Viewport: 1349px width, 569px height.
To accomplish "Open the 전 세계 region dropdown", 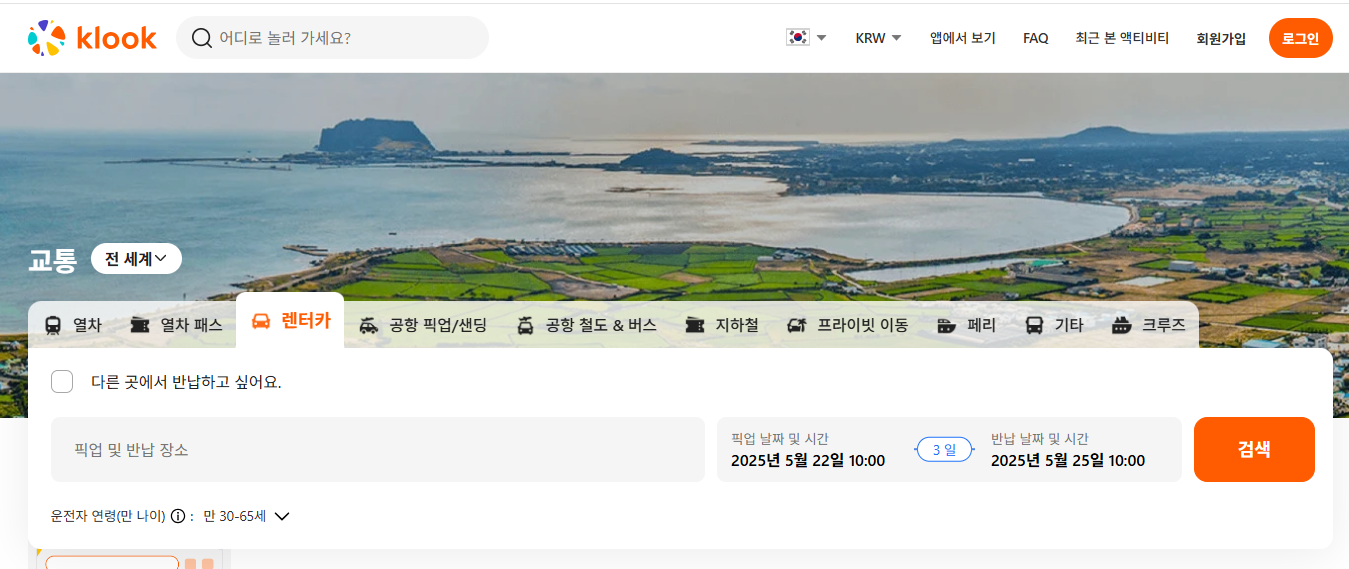I will pos(136,259).
